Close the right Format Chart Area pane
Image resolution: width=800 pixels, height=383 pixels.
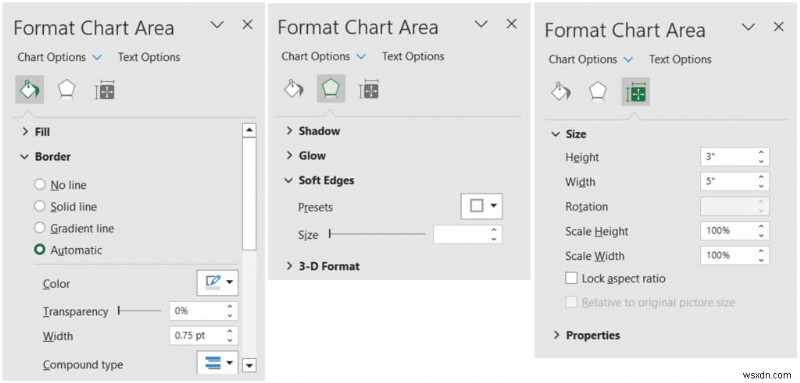(x=779, y=27)
